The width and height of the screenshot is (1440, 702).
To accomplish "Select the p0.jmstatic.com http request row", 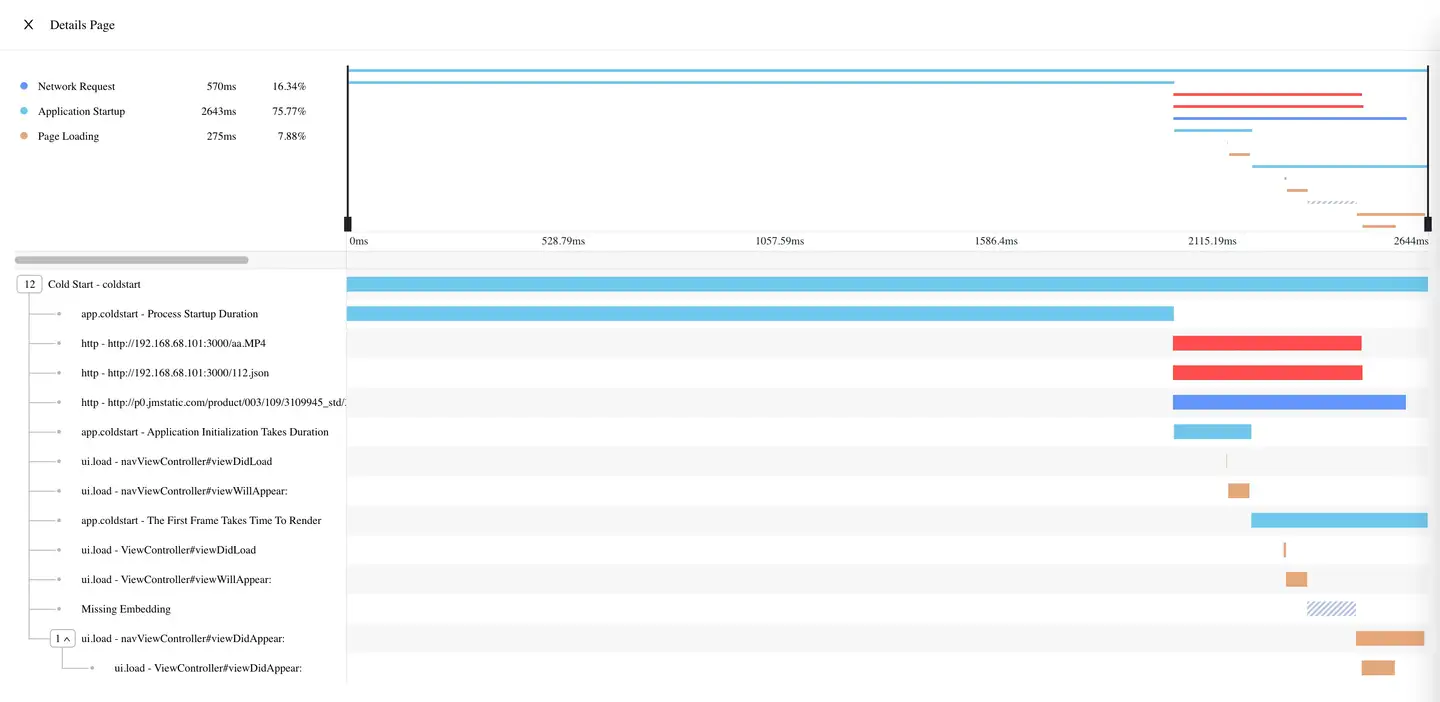I will [x=213, y=403].
